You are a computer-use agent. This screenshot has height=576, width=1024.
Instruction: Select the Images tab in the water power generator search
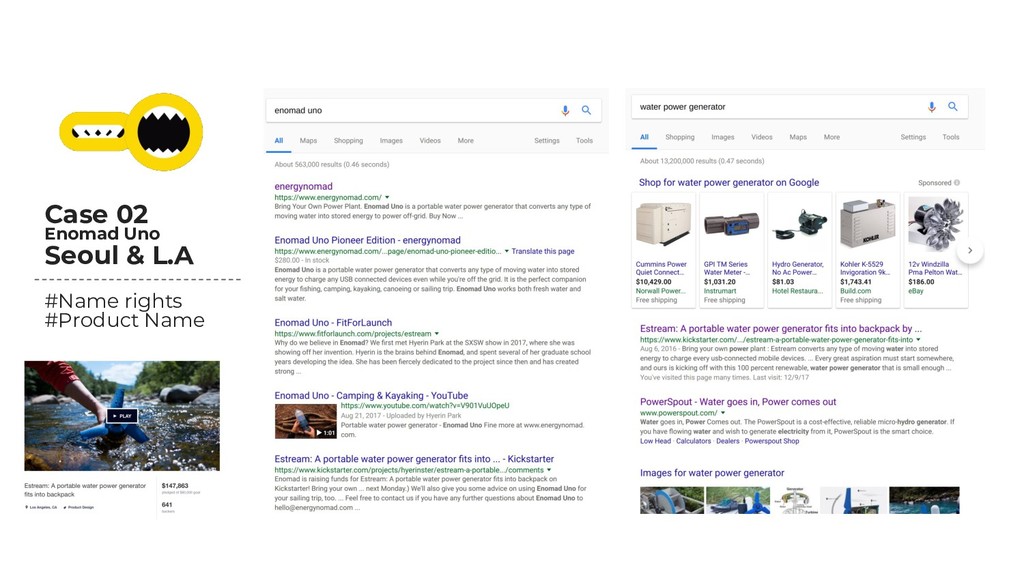click(x=723, y=137)
